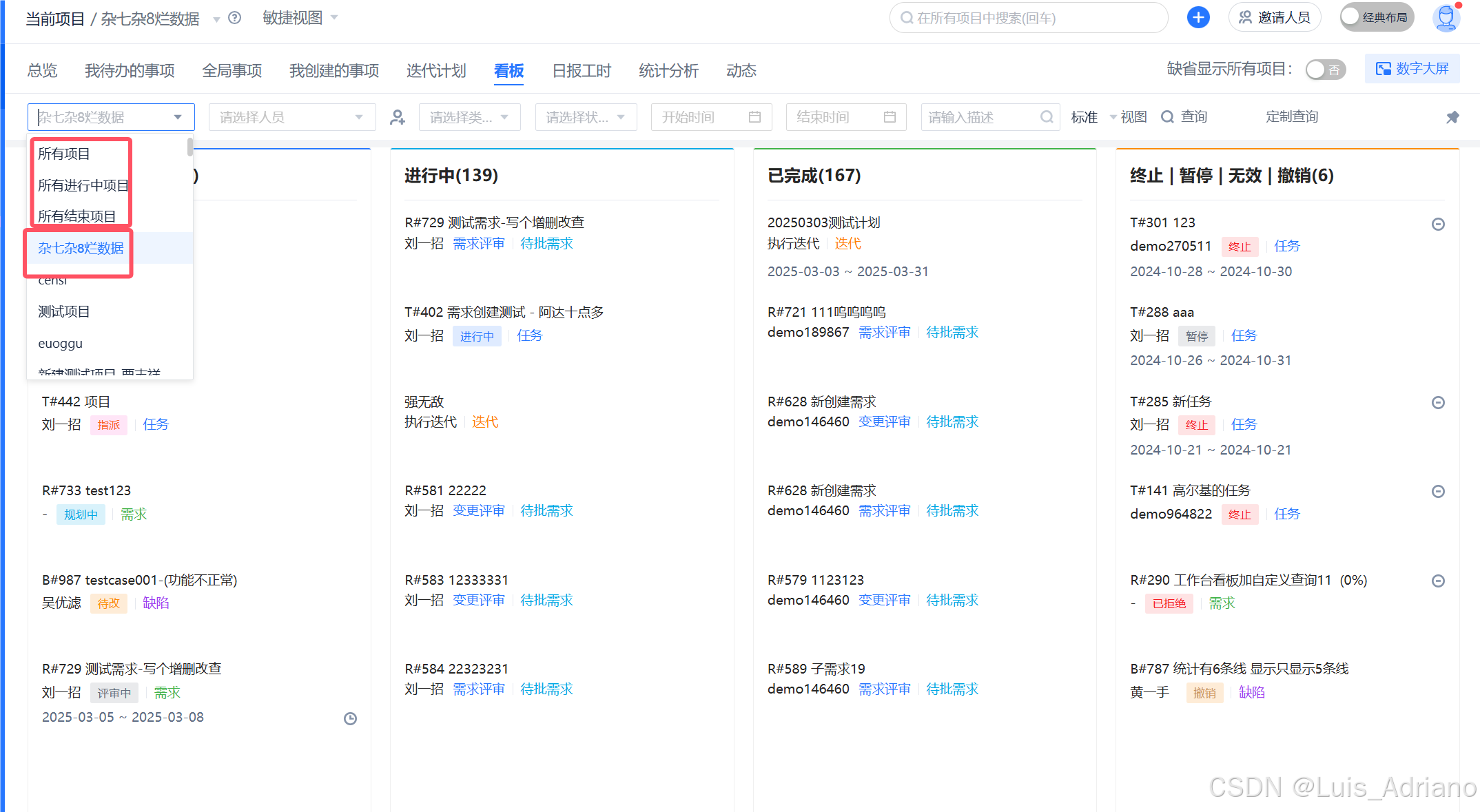Switch to the 迭代计划 tab
The image size is (1480, 812).
point(435,71)
